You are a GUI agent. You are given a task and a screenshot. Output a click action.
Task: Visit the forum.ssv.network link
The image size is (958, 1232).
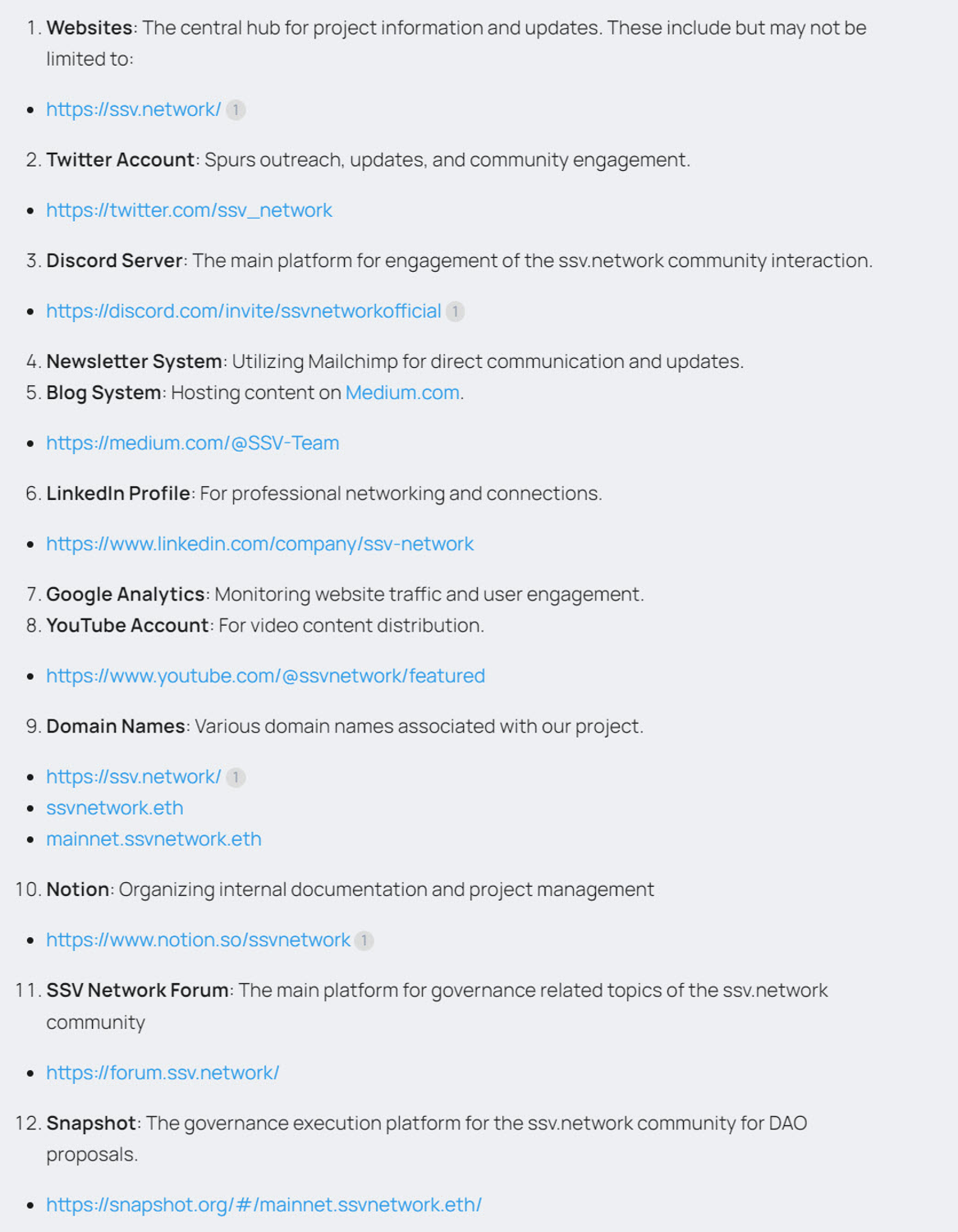point(163,1073)
